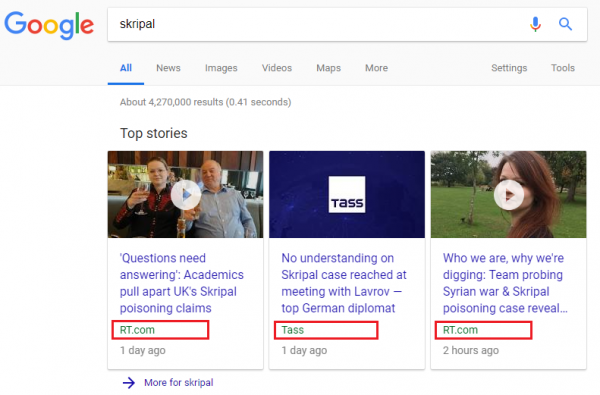Open the Tass logo thumbnail
The width and height of the screenshot is (600, 395).
pyautogui.click(x=347, y=194)
